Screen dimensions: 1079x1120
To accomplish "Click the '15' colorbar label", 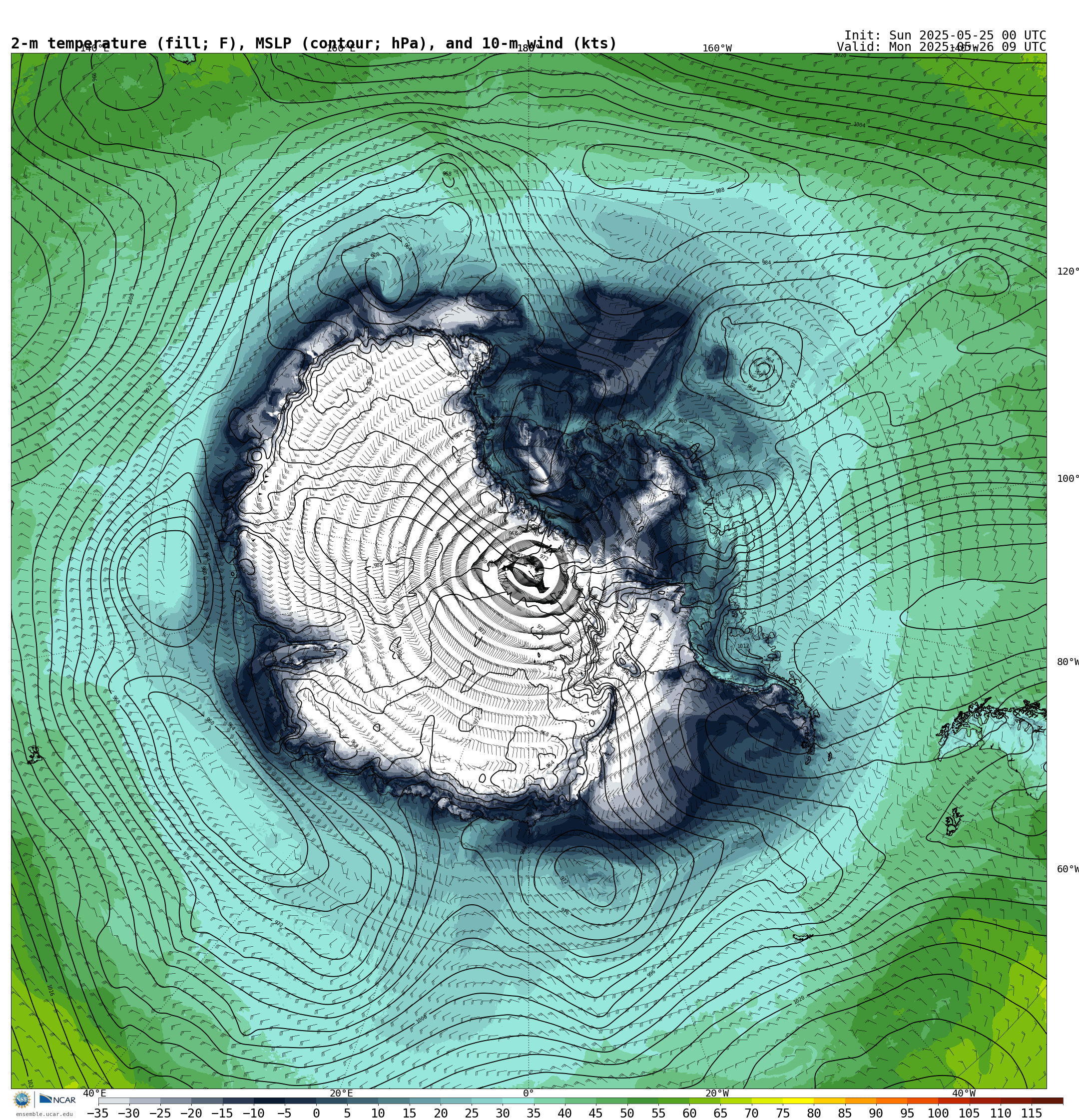I will [x=410, y=1113].
